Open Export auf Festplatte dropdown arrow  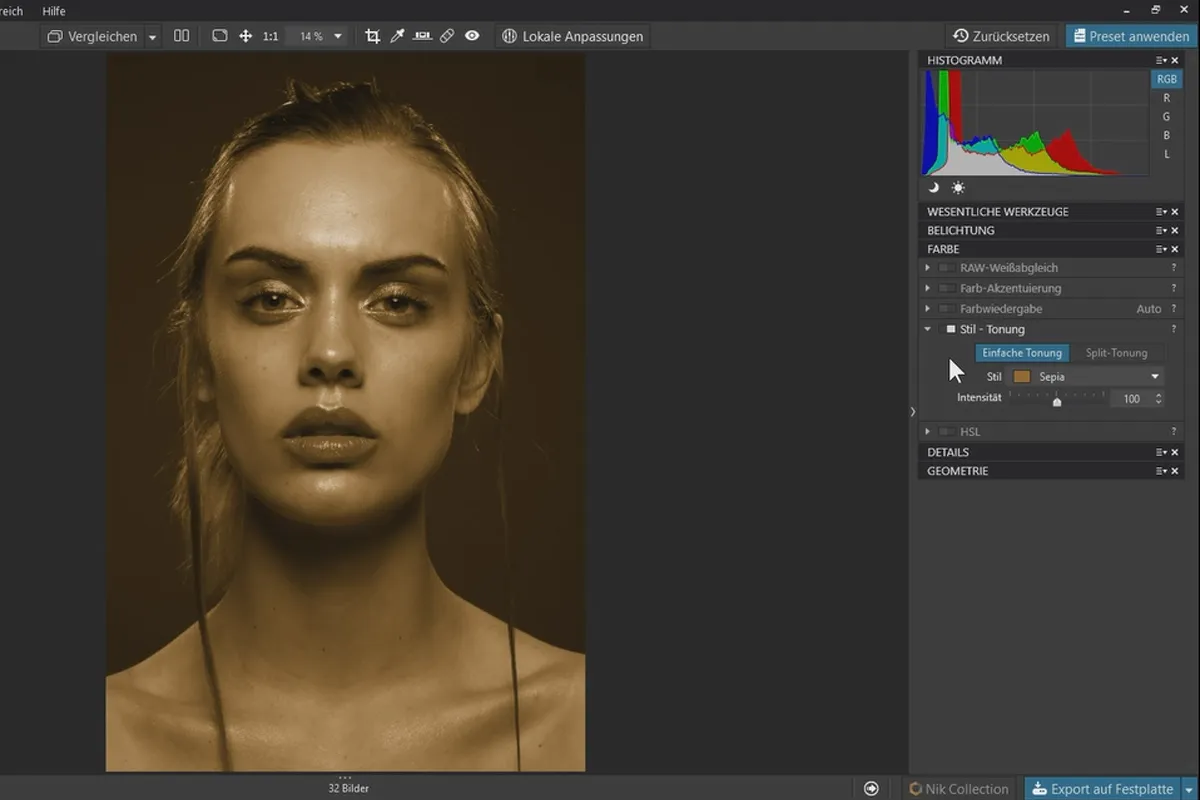[1189, 789]
